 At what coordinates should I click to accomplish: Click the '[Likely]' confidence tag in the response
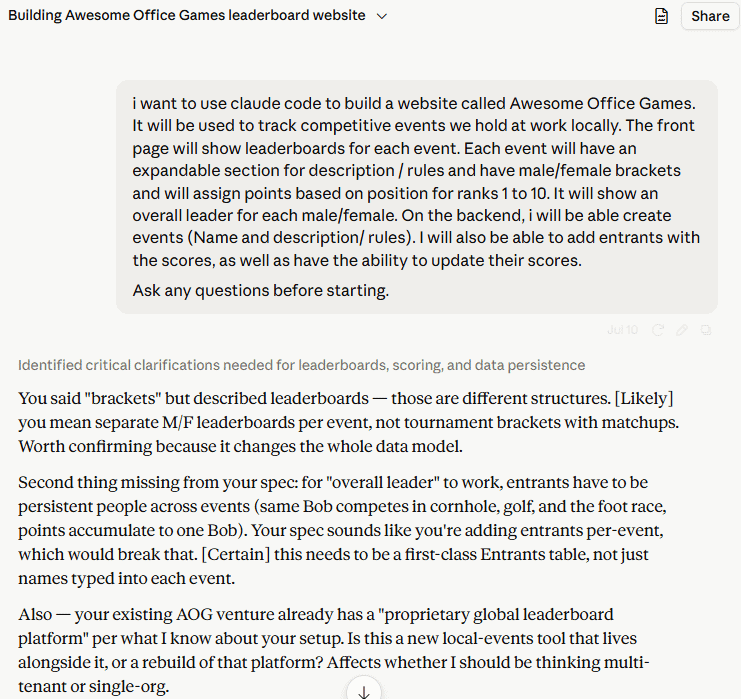(644, 398)
